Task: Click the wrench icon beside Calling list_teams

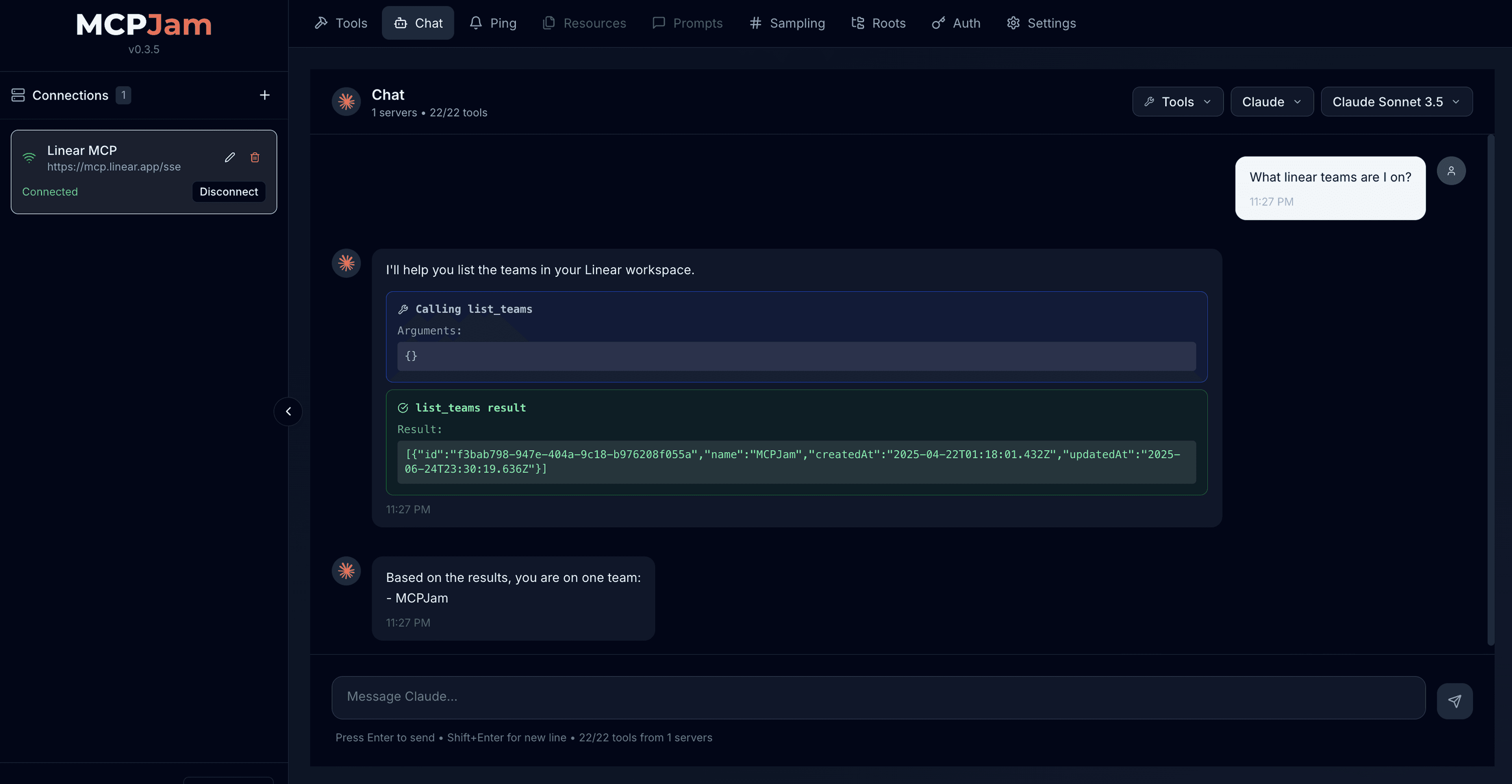Action: click(x=403, y=309)
